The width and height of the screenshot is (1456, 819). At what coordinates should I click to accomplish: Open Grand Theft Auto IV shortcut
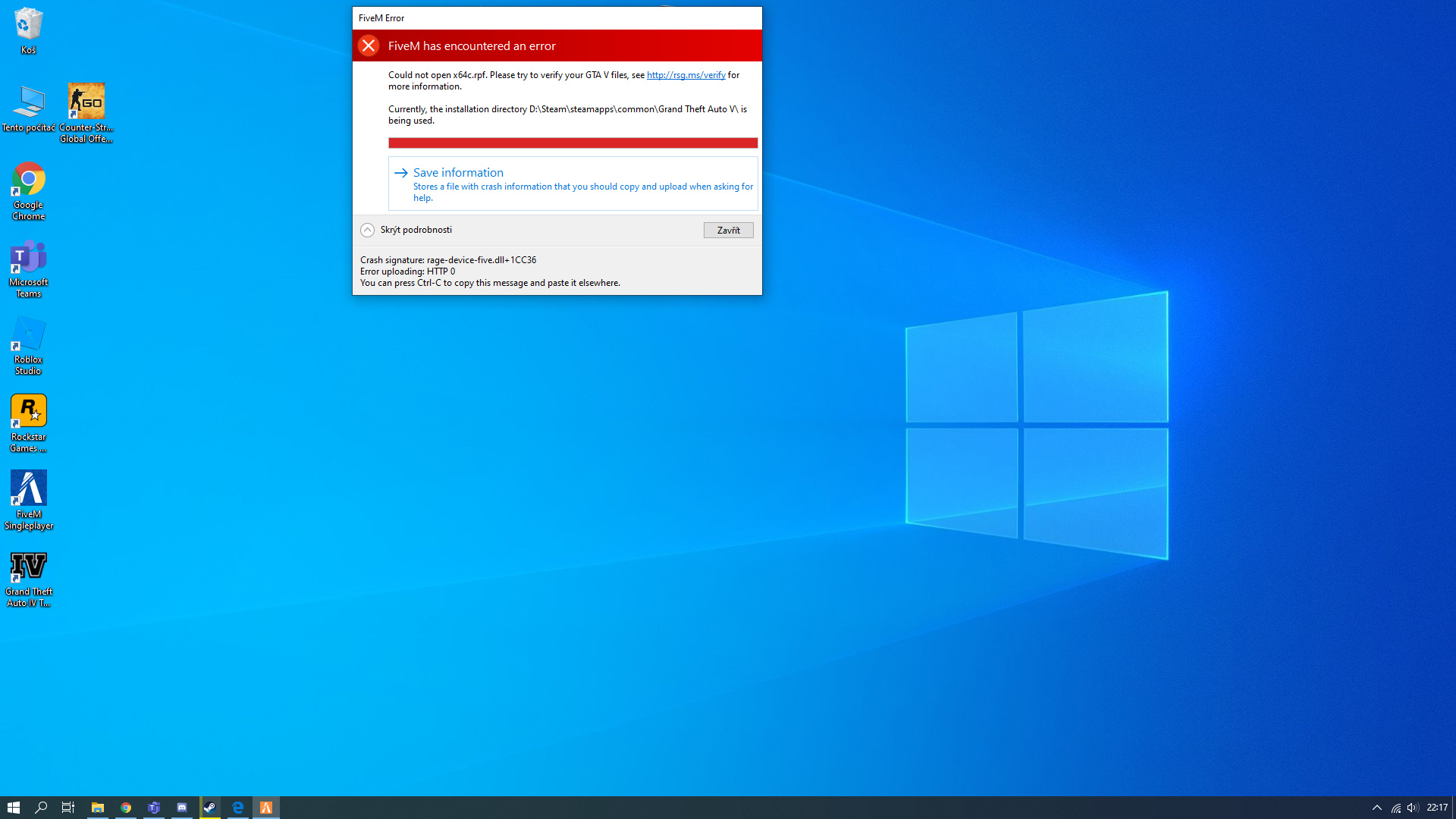click(28, 579)
